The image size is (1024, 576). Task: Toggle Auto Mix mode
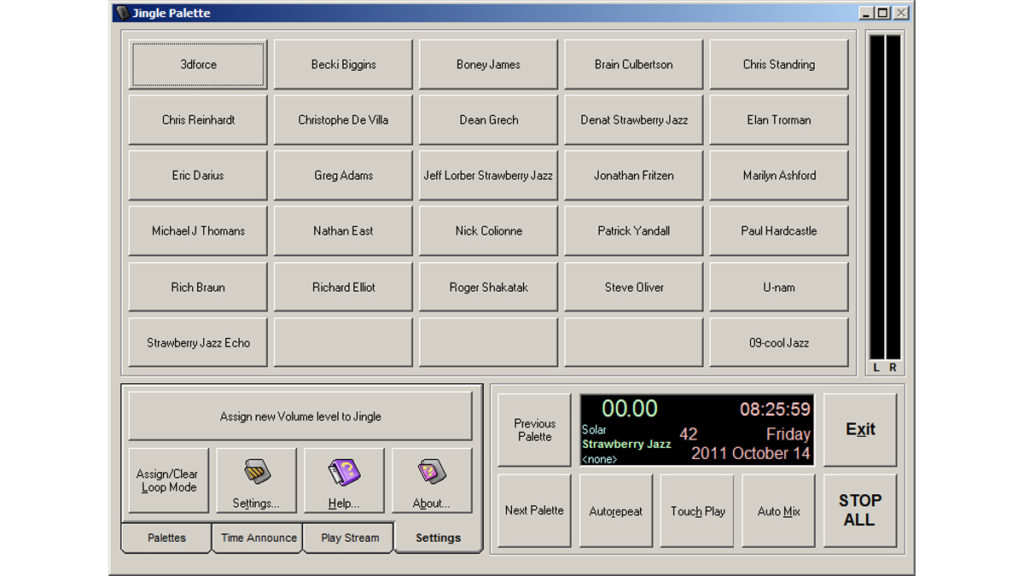coord(778,511)
